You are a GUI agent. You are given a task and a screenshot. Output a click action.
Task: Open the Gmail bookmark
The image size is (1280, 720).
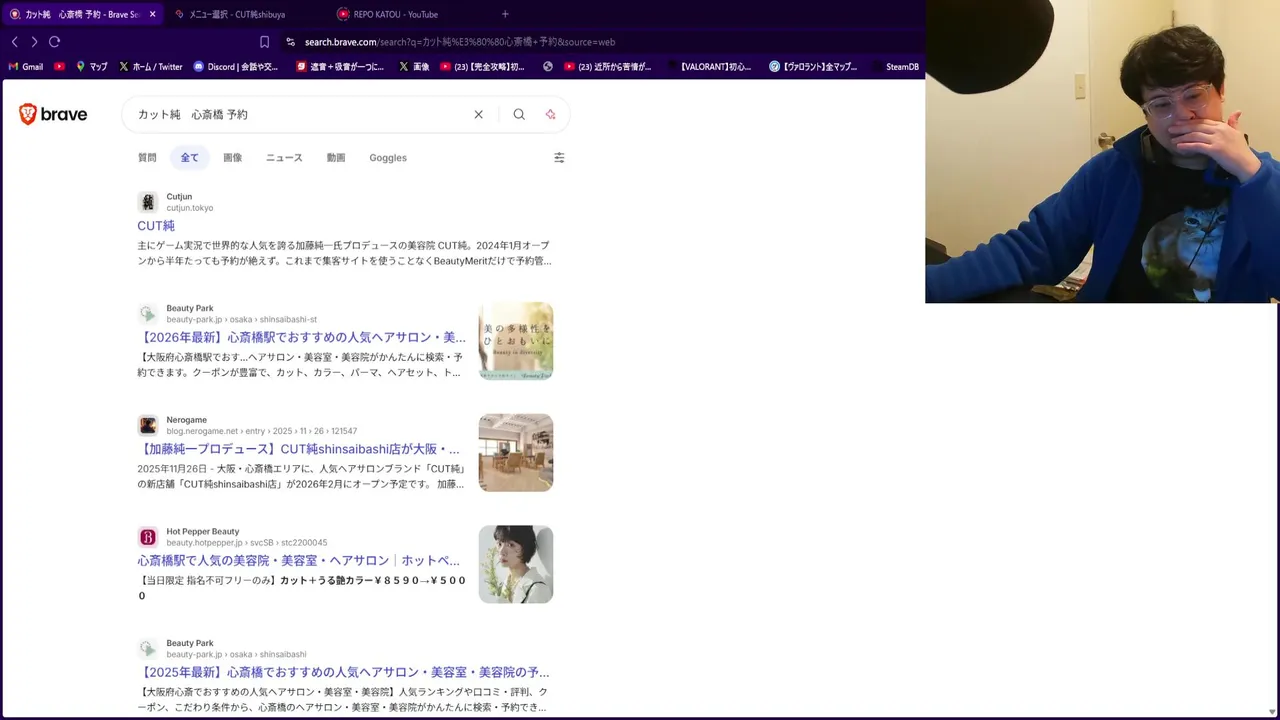coord(25,67)
